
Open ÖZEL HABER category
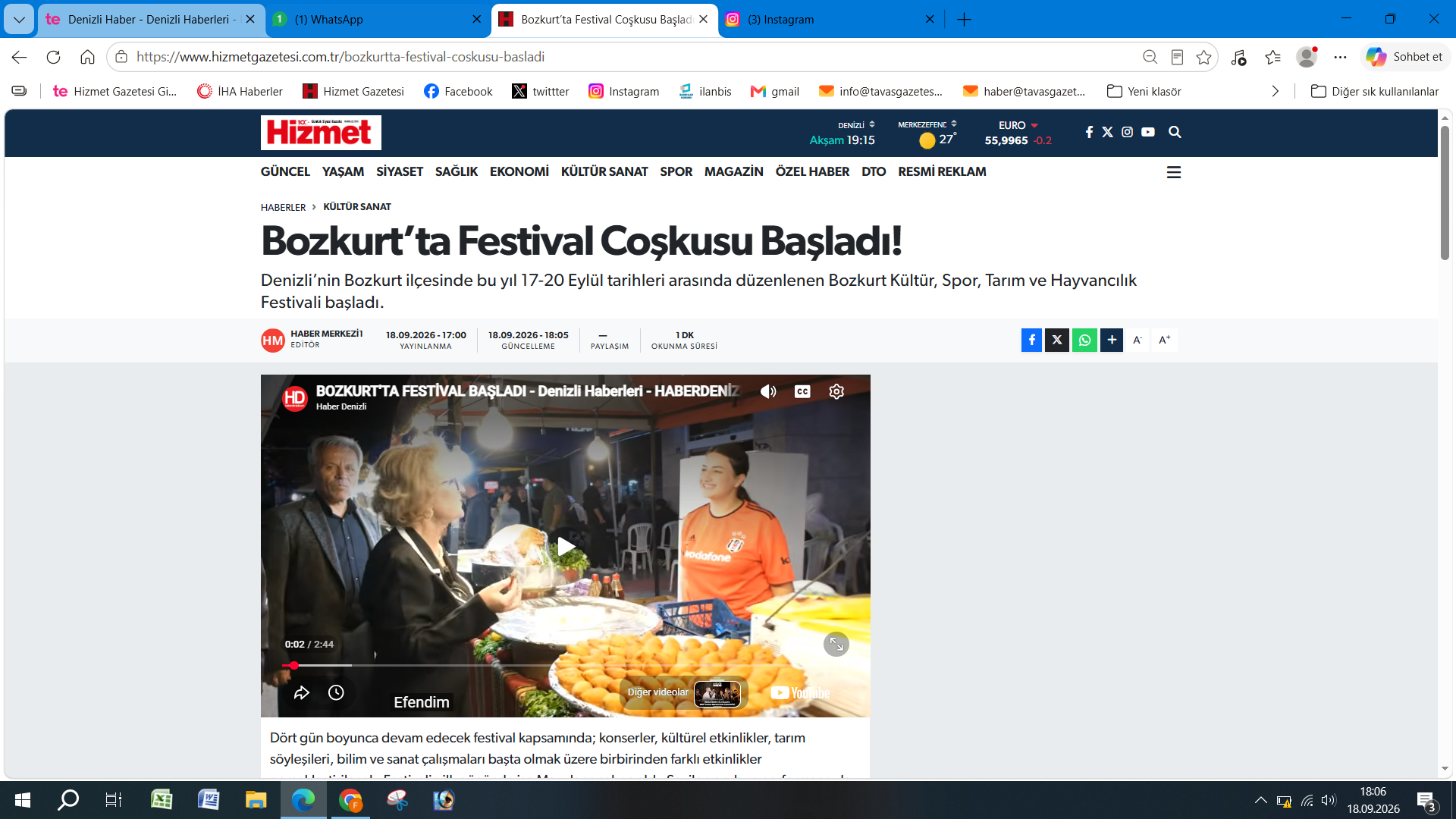pyautogui.click(x=812, y=171)
